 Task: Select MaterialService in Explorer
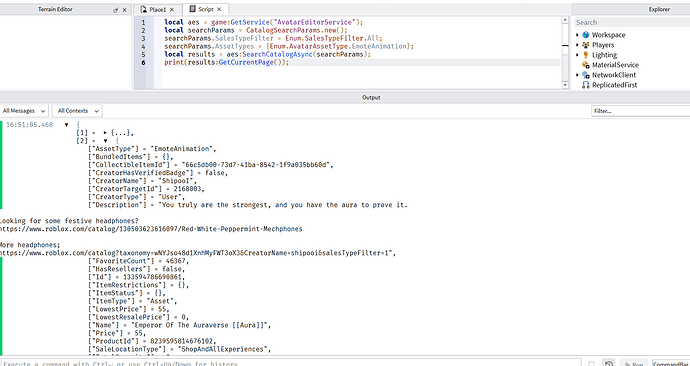(615, 65)
